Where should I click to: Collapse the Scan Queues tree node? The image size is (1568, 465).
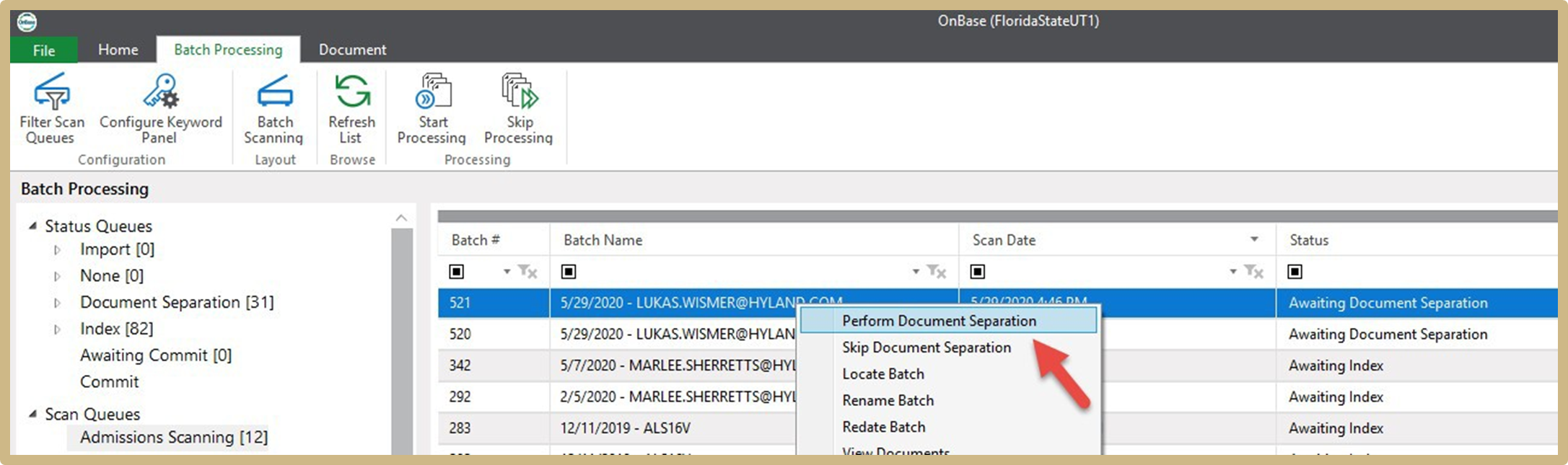coord(32,414)
